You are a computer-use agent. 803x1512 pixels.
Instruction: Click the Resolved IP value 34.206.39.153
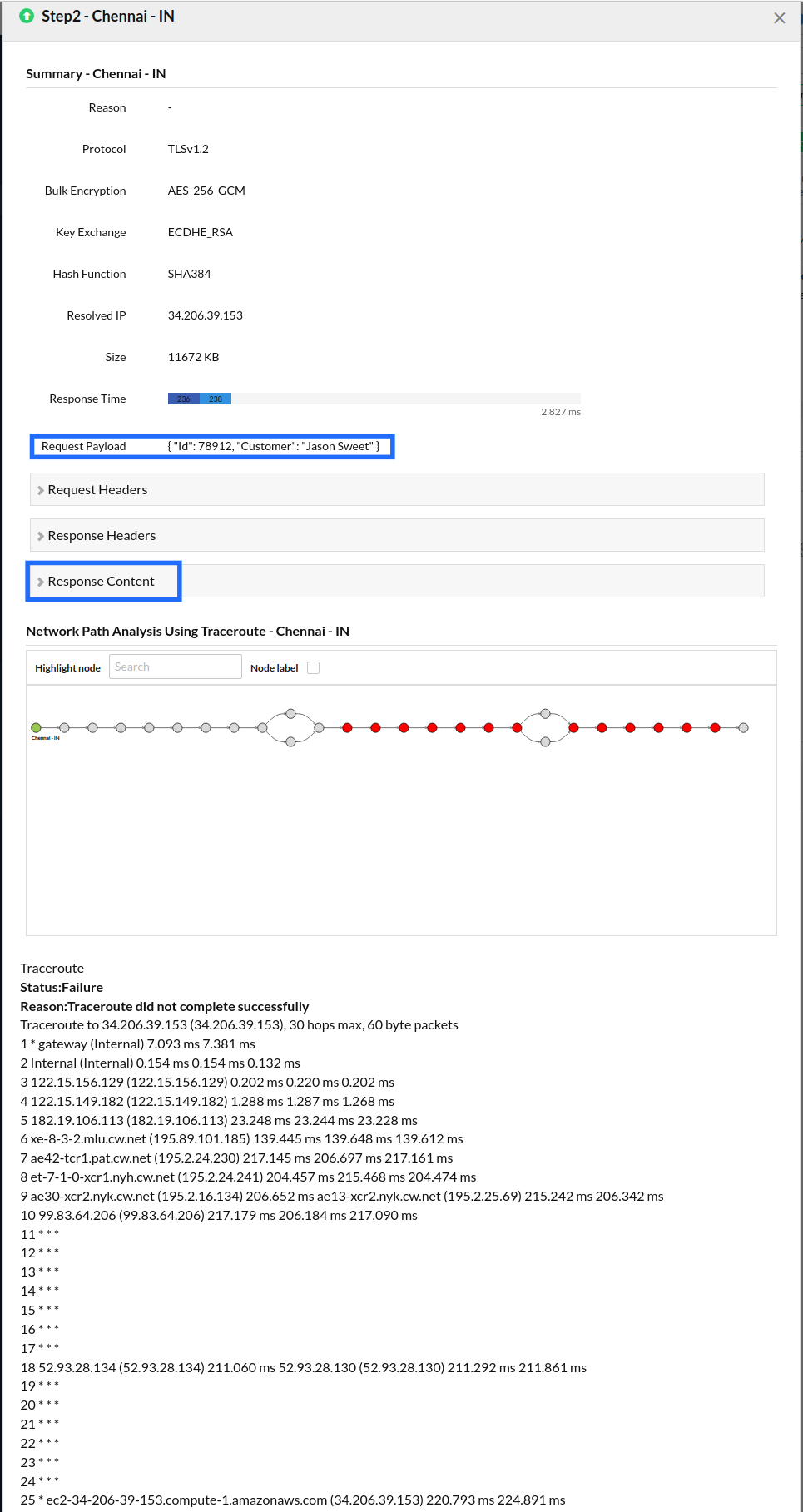206,315
